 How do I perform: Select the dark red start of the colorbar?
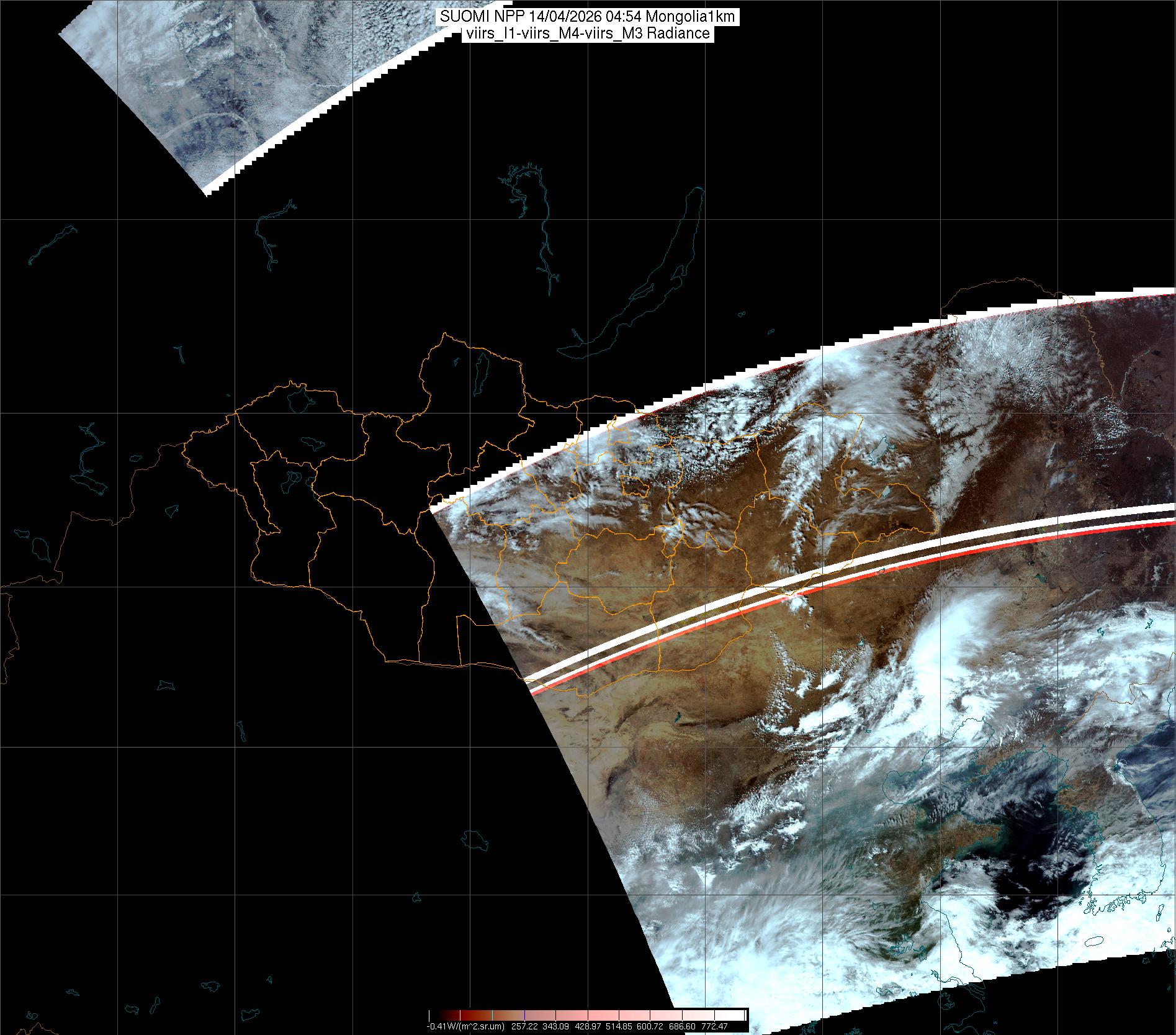(x=434, y=1015)
